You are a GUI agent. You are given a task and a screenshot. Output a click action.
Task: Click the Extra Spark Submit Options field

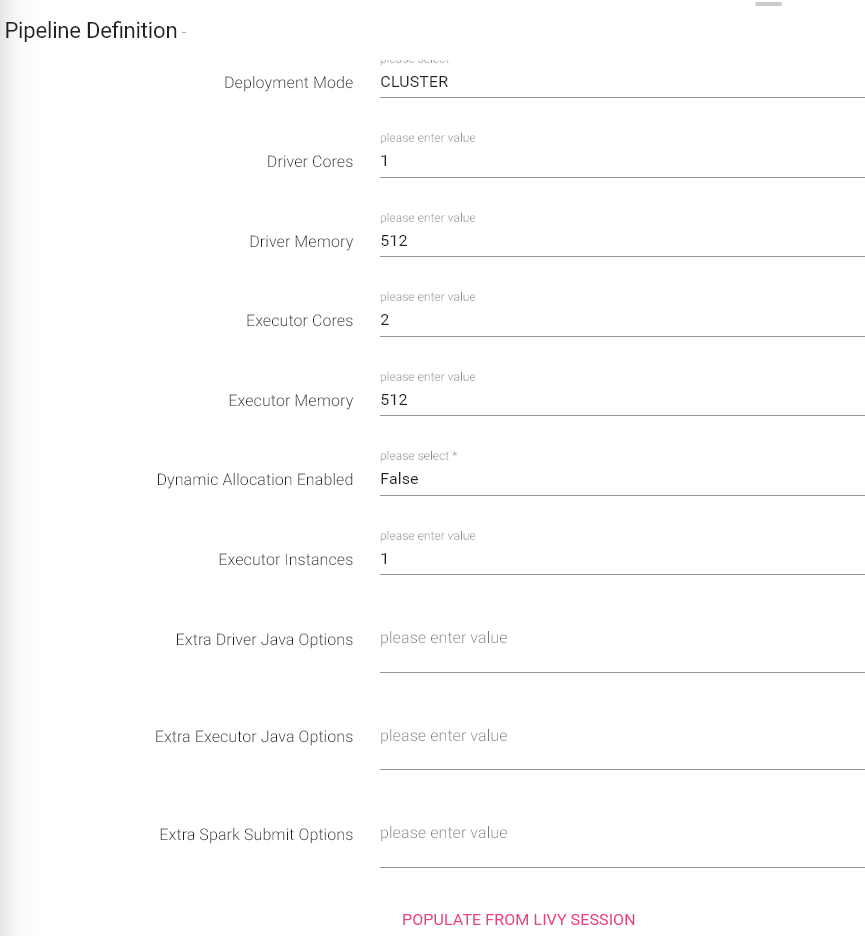620,834
